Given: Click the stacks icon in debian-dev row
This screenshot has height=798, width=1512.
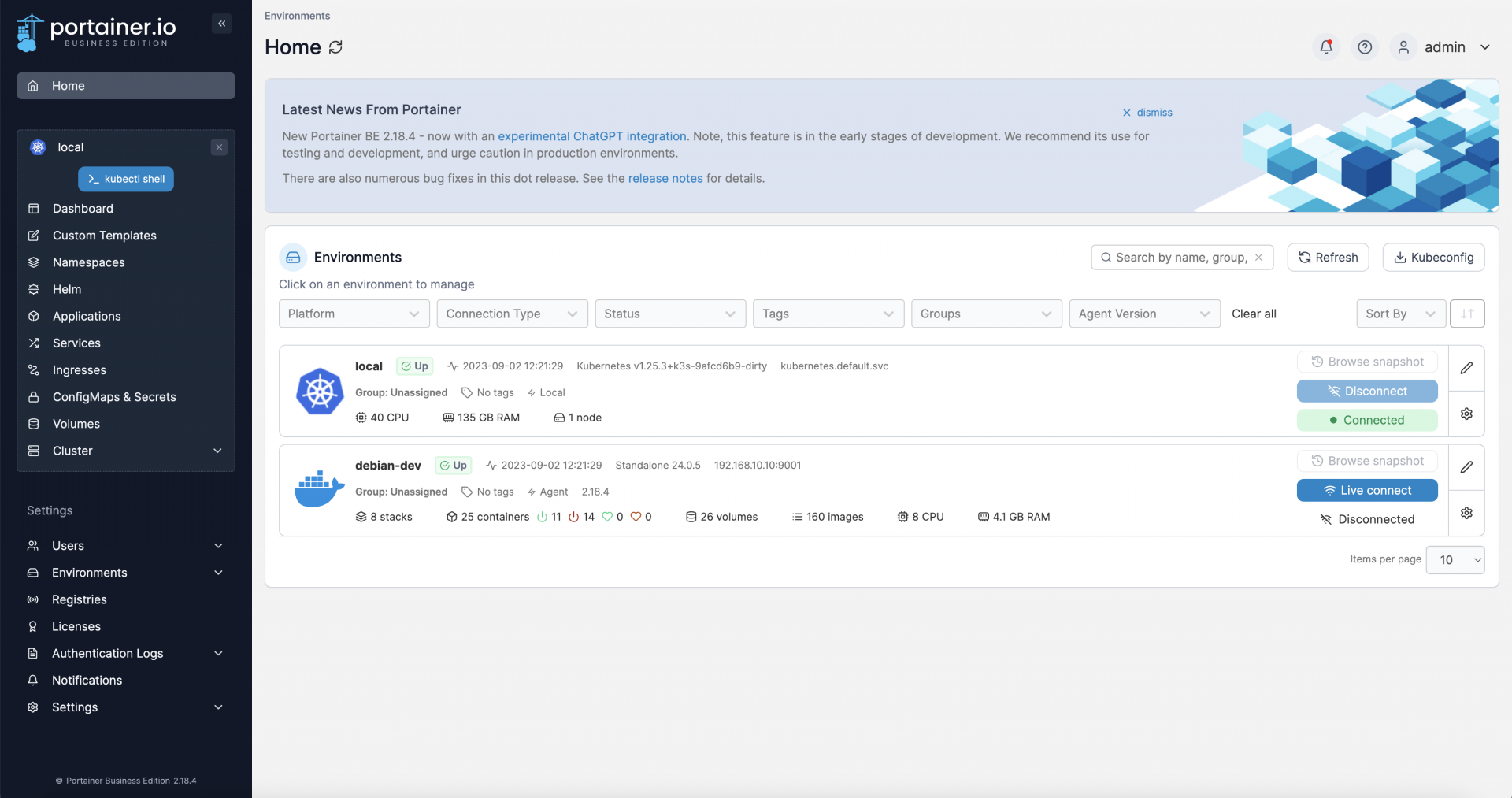Looking at the screenshot, I should coord(361,517).
